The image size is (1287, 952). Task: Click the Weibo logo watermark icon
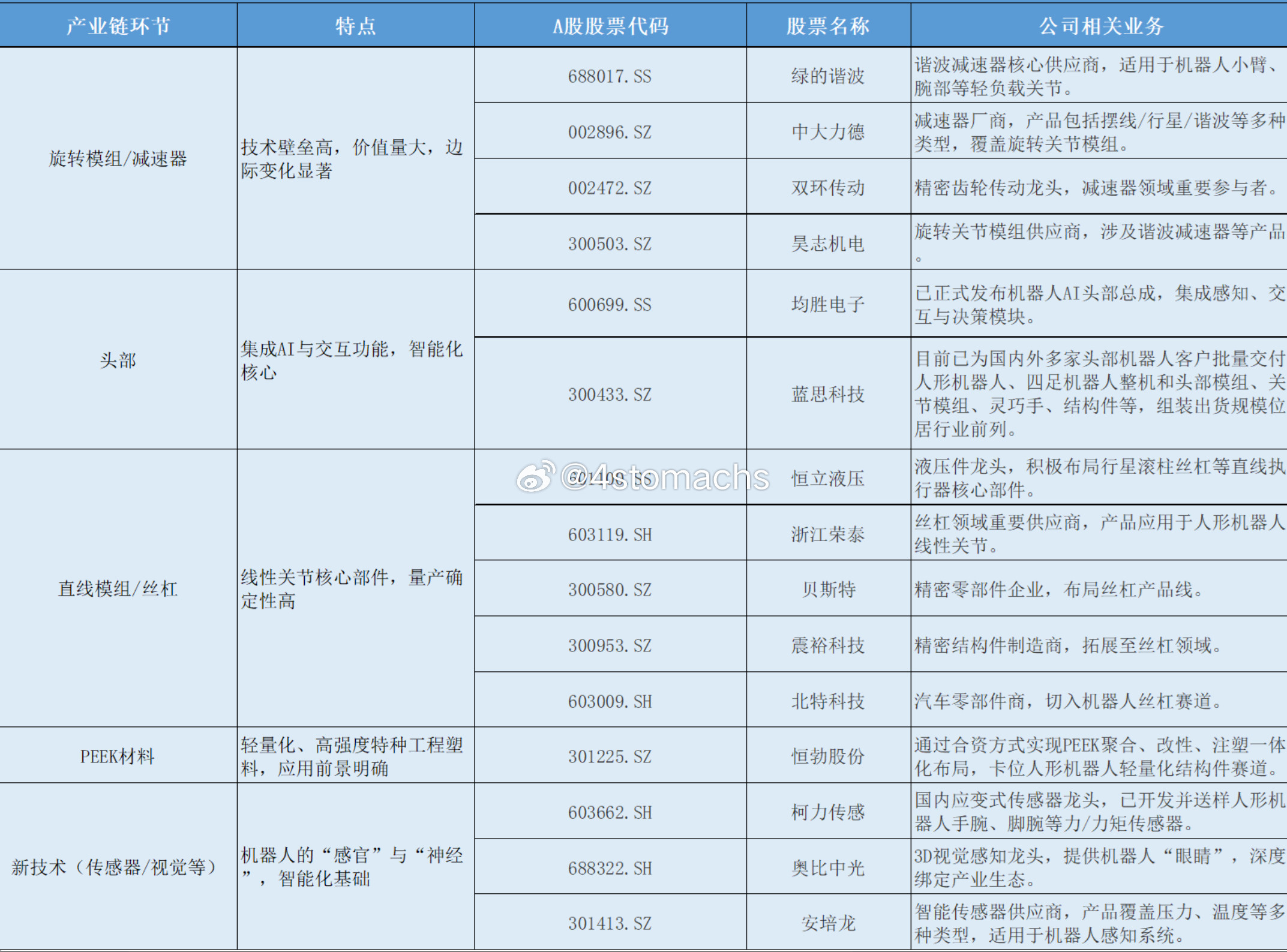(x=535, y=477)
